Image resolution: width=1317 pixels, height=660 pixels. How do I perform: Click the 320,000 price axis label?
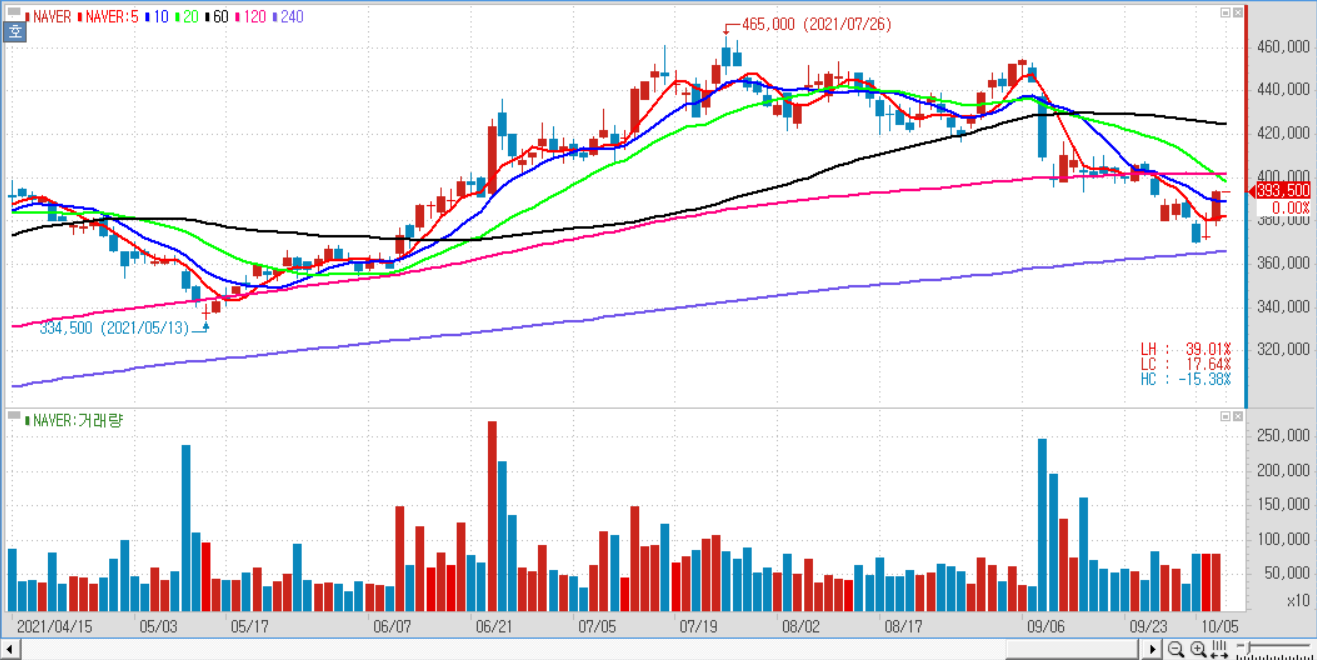(1283, 349)
